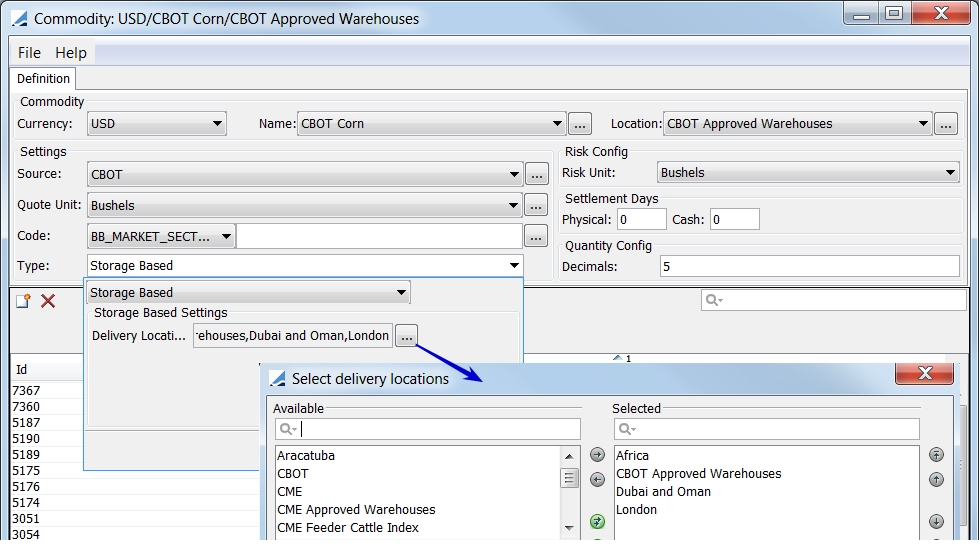Open the File menu
This screenshot has height=552, width=979.
click(x=29, y=53)
